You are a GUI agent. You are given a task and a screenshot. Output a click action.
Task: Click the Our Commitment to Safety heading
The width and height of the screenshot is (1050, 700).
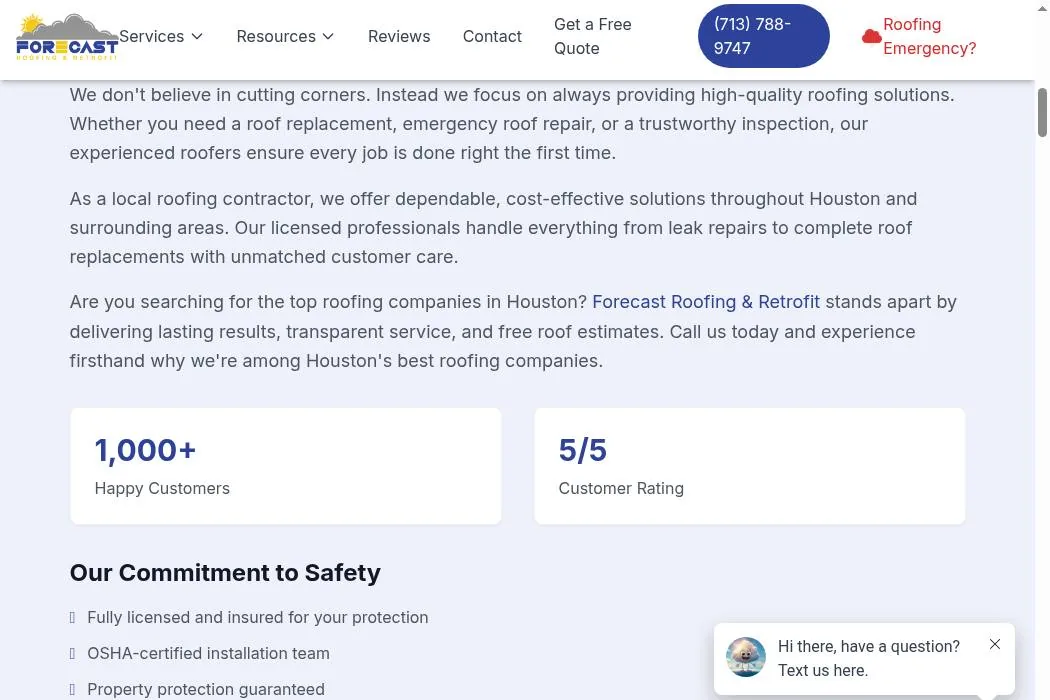point(225,573)
